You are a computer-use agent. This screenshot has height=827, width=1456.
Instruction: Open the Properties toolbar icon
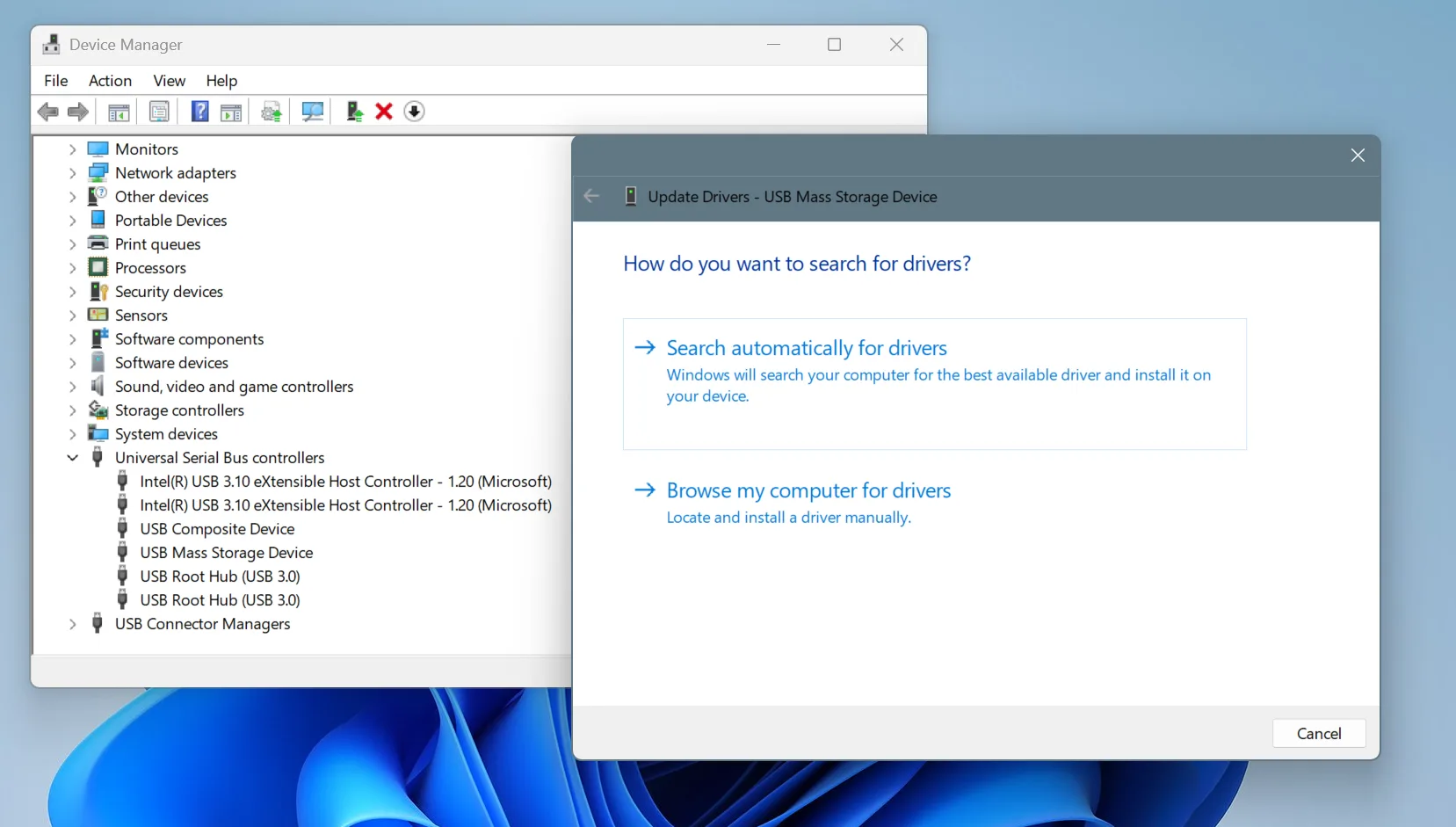click(159, 112)
